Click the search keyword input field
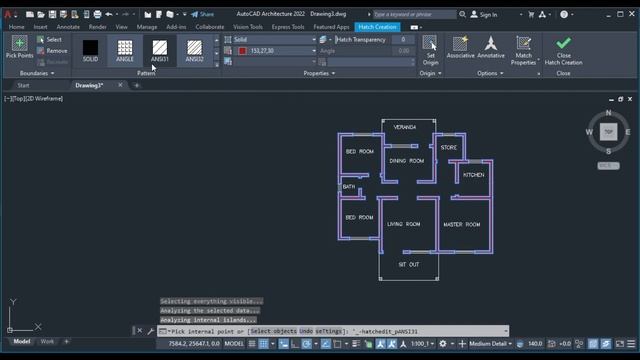 click(414, 14)
